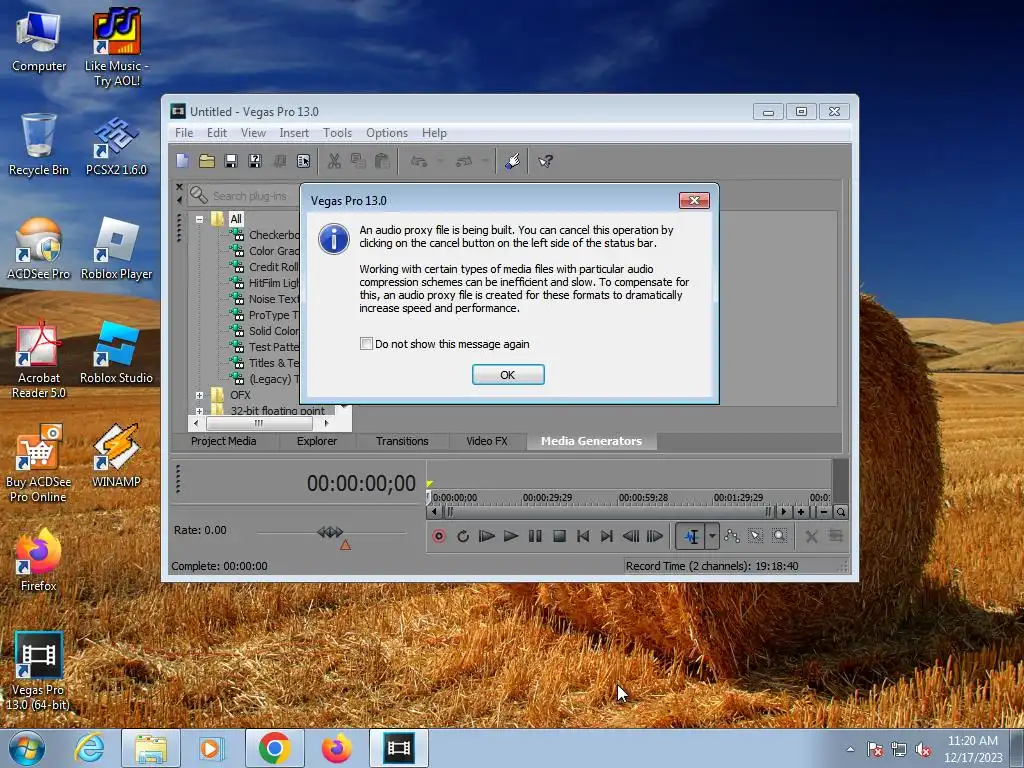This screenshot has width=1024, height=768.
Task: Click the Interactive Tutorials hand icon
Action: tap(512, 161)
